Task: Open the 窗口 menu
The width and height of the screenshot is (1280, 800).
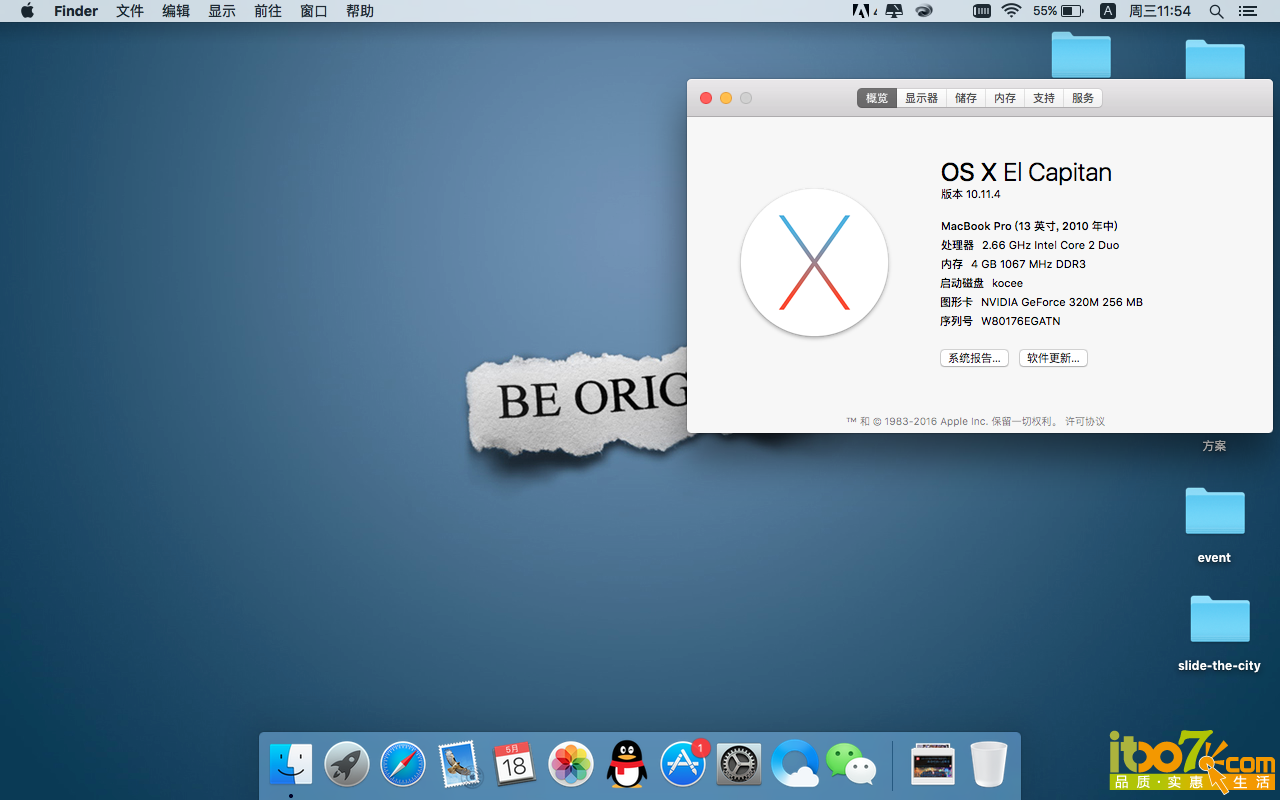Action: (x=314, y=11)
